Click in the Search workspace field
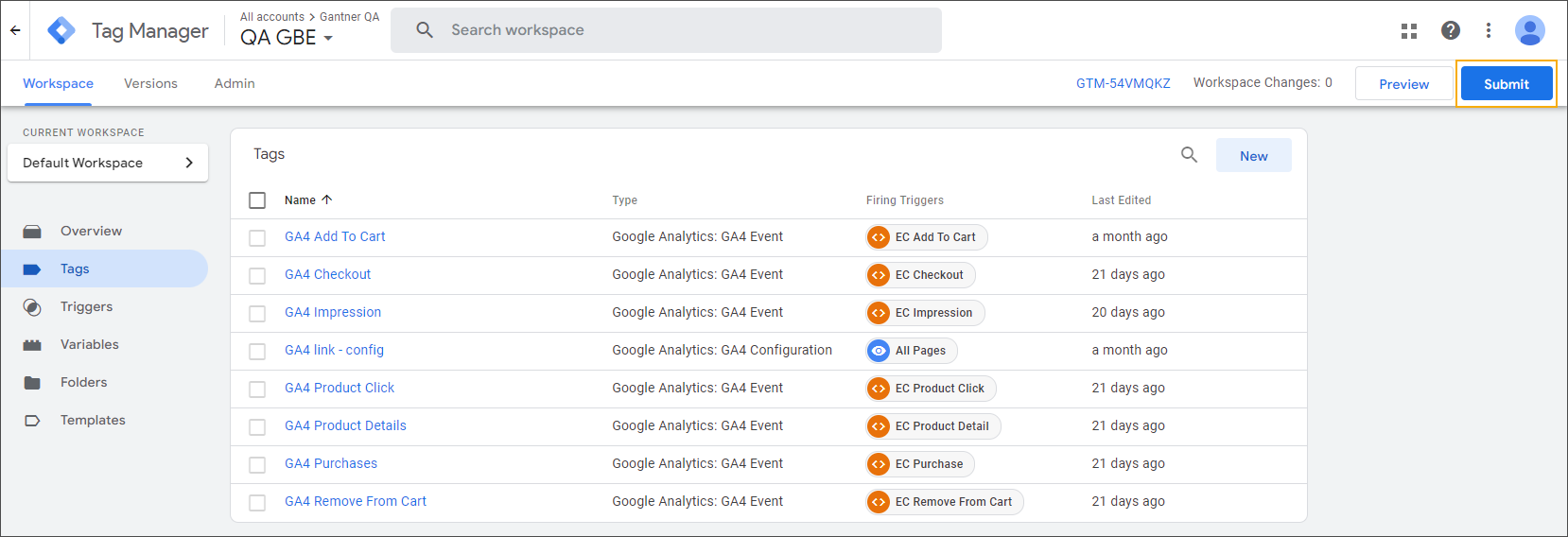The width and height of the screenshot is (1568, 537). coord(666,30)
